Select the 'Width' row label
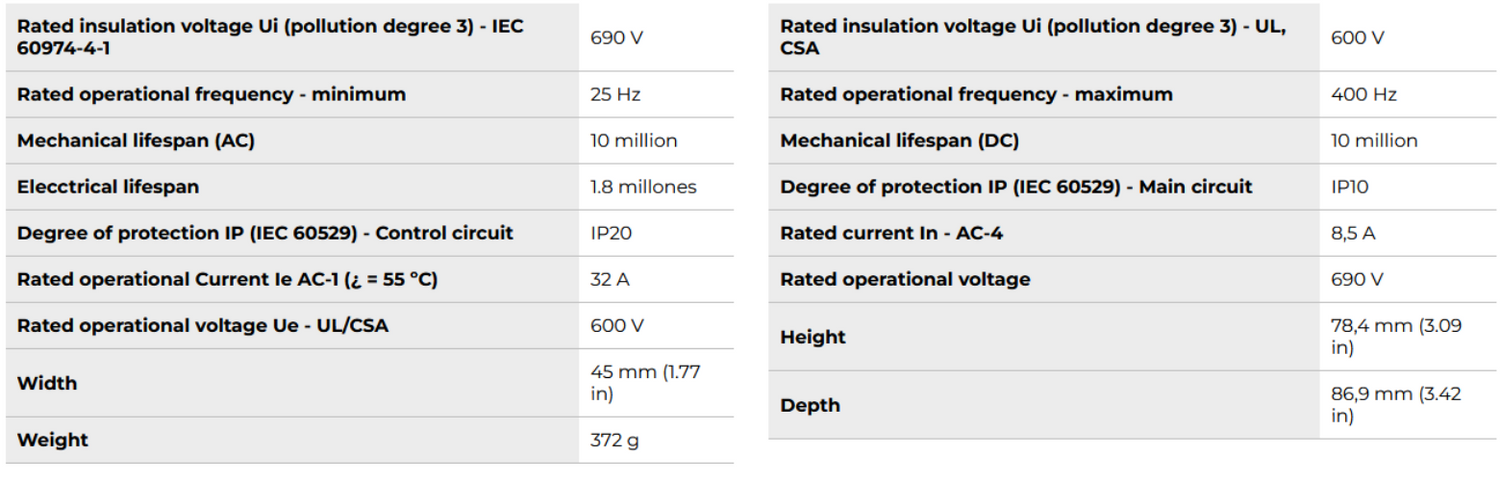 point(47,383)
